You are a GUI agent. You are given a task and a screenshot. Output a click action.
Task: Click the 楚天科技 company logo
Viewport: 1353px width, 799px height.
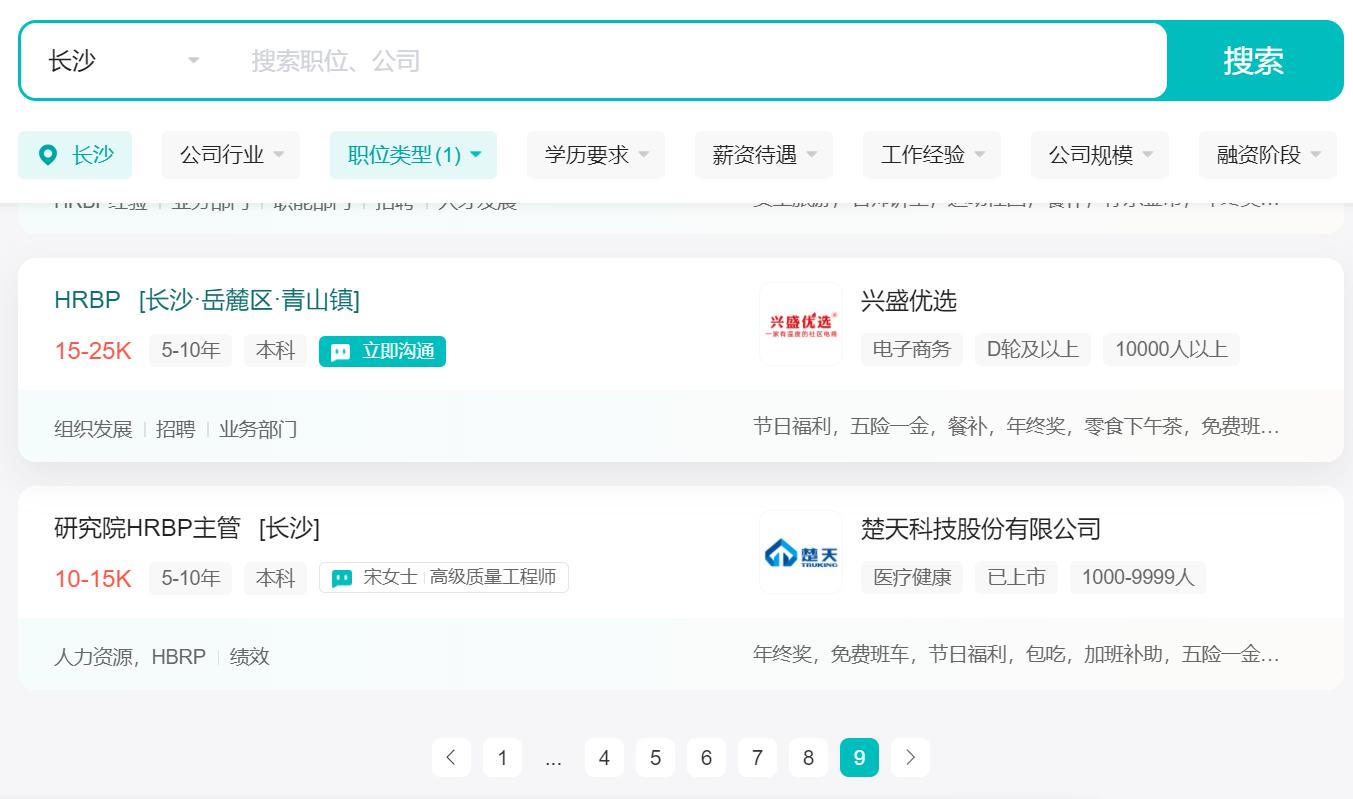(800, 551)
